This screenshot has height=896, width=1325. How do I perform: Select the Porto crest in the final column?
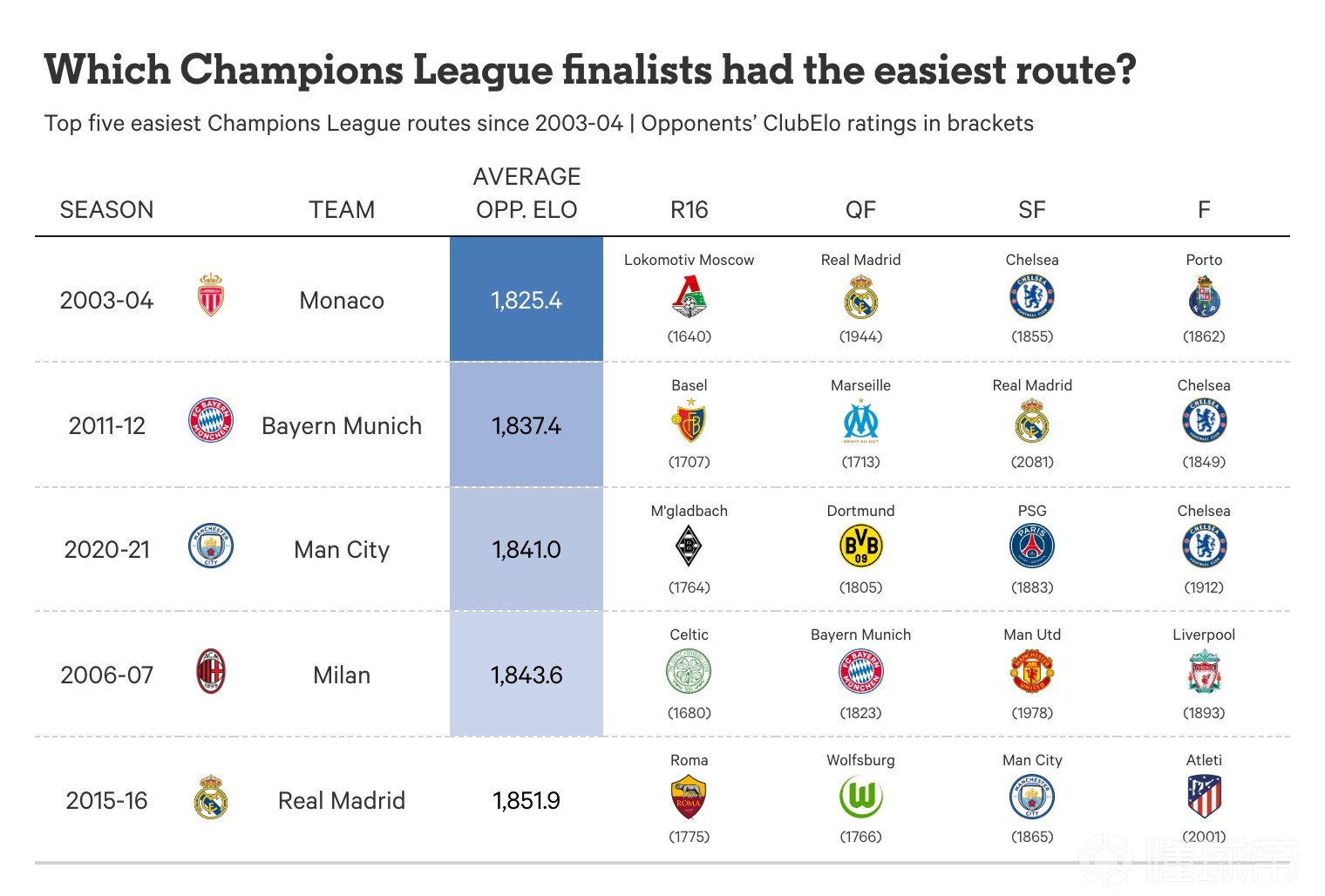[1204, 296]
